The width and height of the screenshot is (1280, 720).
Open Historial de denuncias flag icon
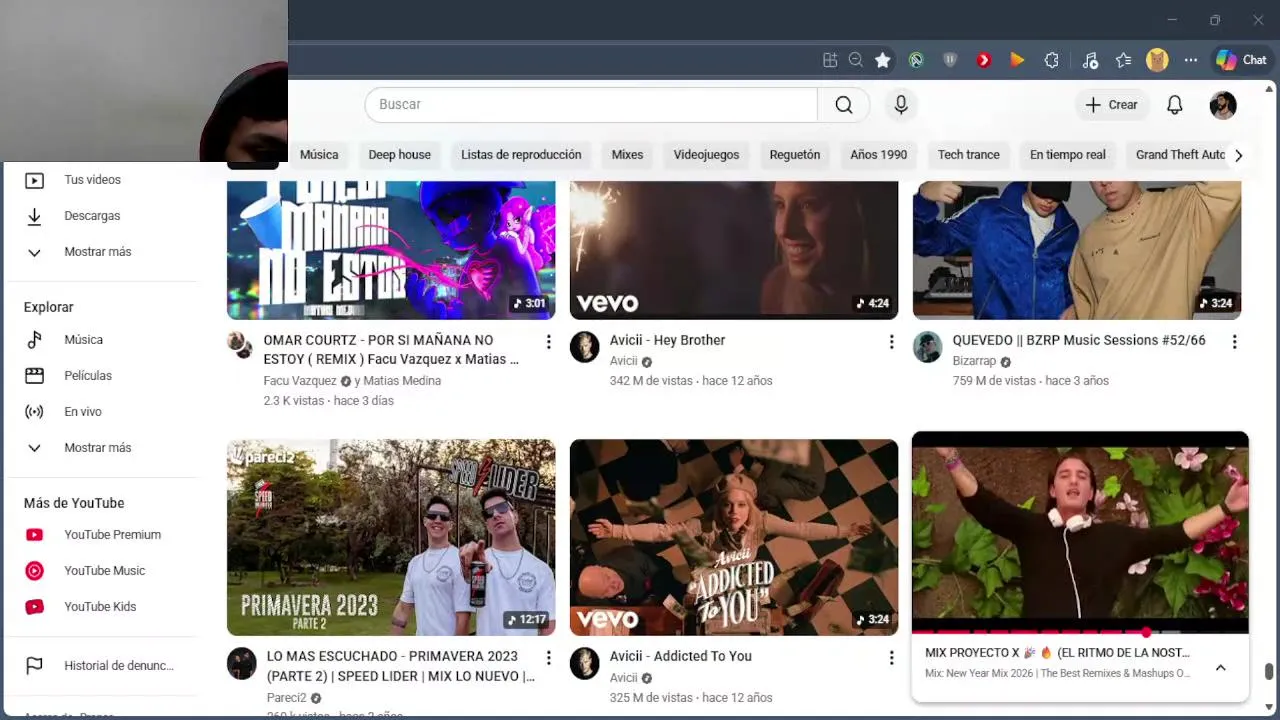click(x=34, y=666)
